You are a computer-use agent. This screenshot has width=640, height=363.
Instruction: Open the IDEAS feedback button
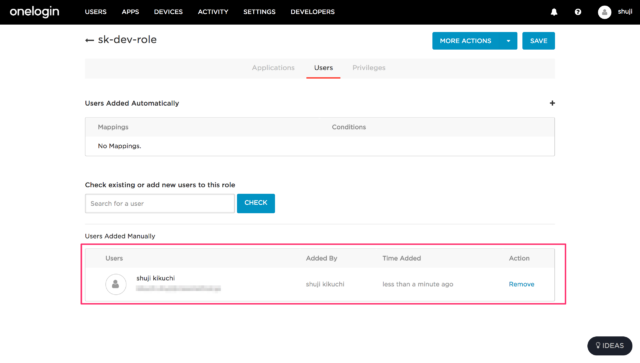[x=610, y=345]
